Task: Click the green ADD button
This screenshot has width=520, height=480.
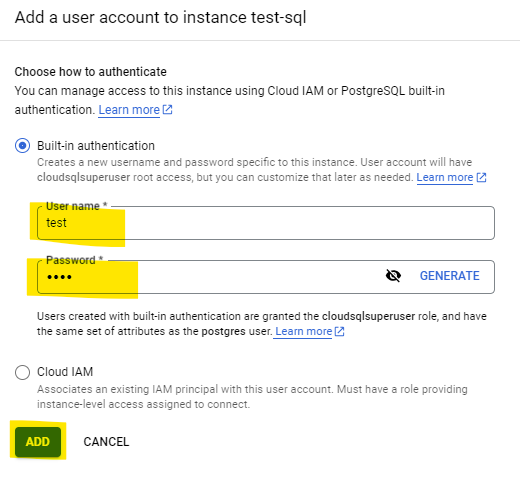Action: click(38, 442)
